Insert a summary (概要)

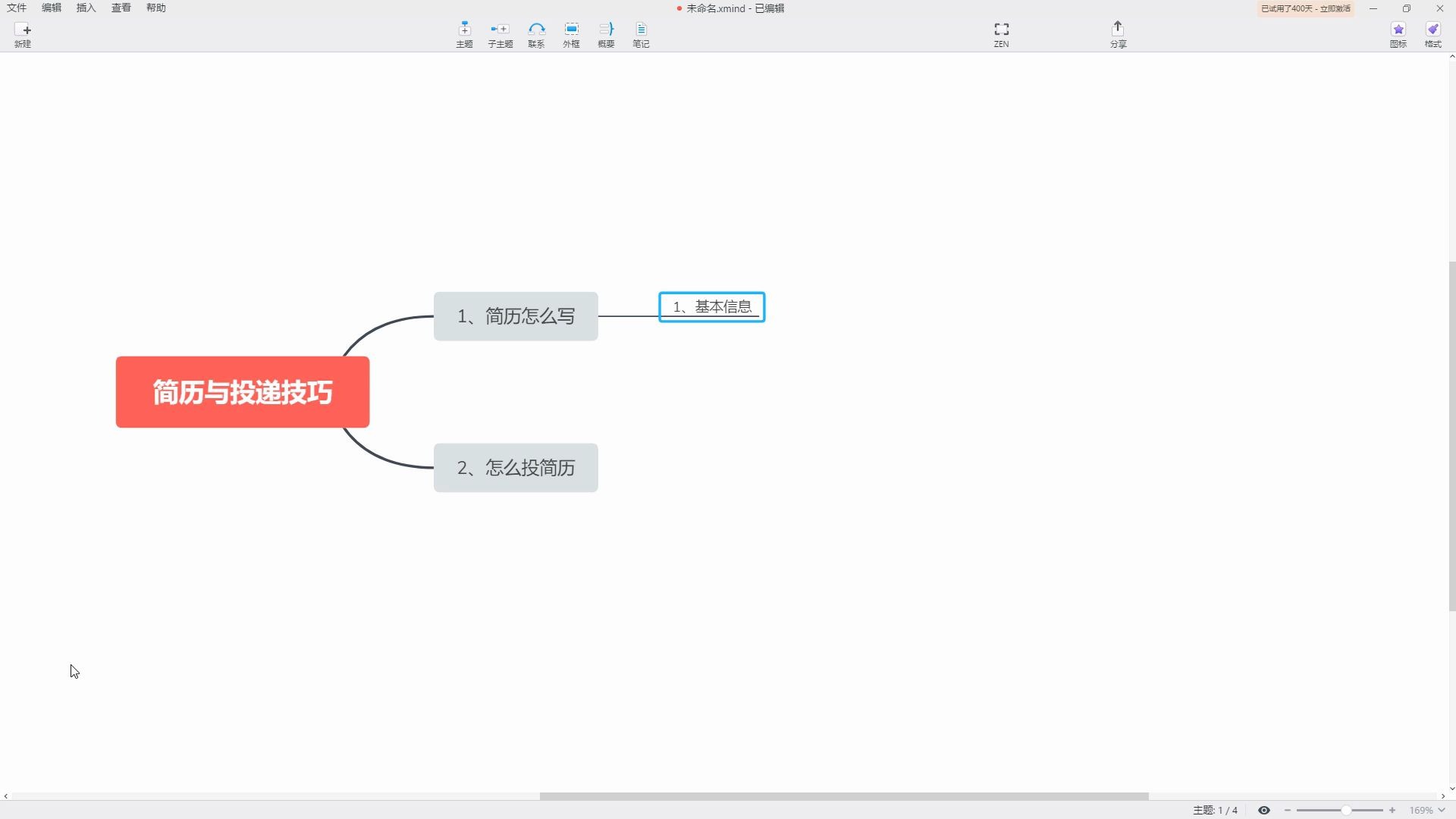tap(606, 34)
